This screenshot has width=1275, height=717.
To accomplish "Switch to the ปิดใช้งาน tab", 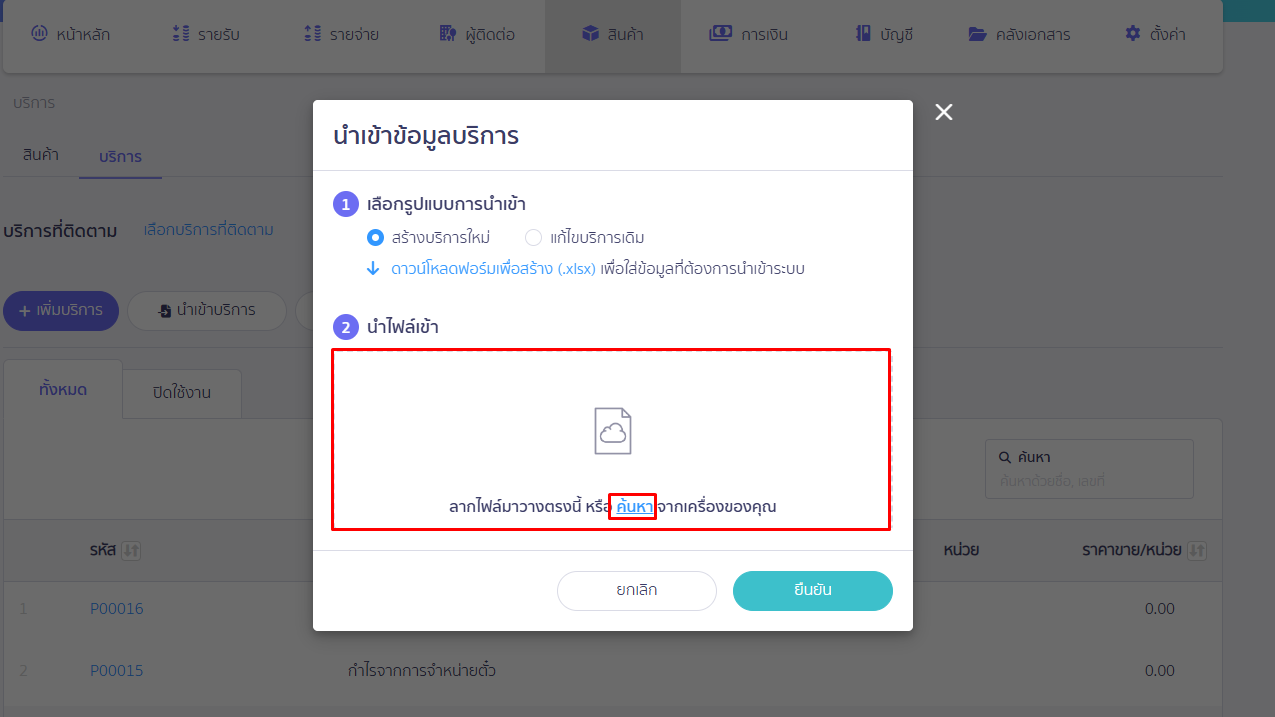I will 182,393.
